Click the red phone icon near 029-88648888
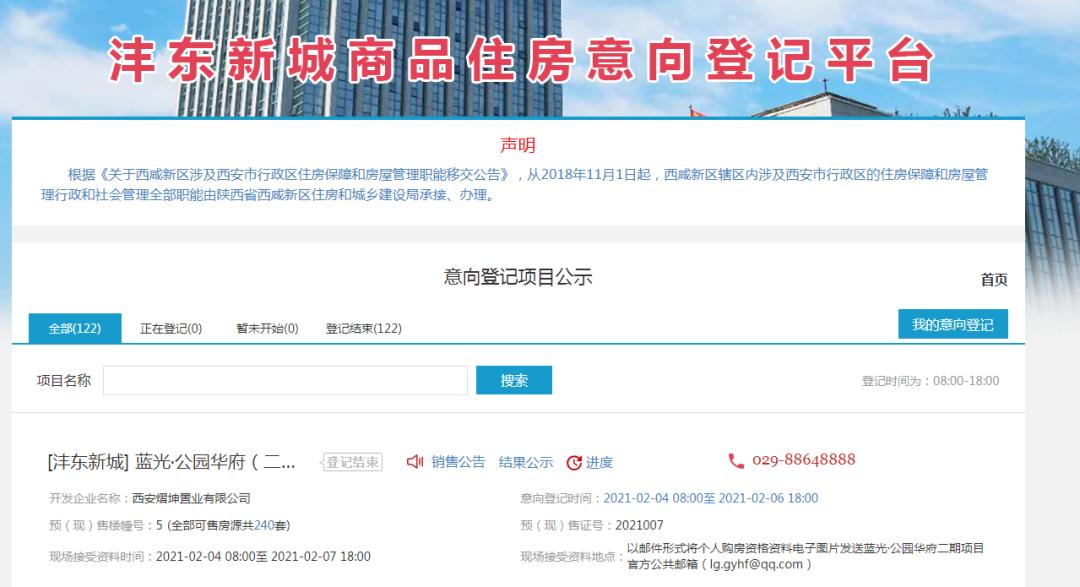 coord(737,461)
